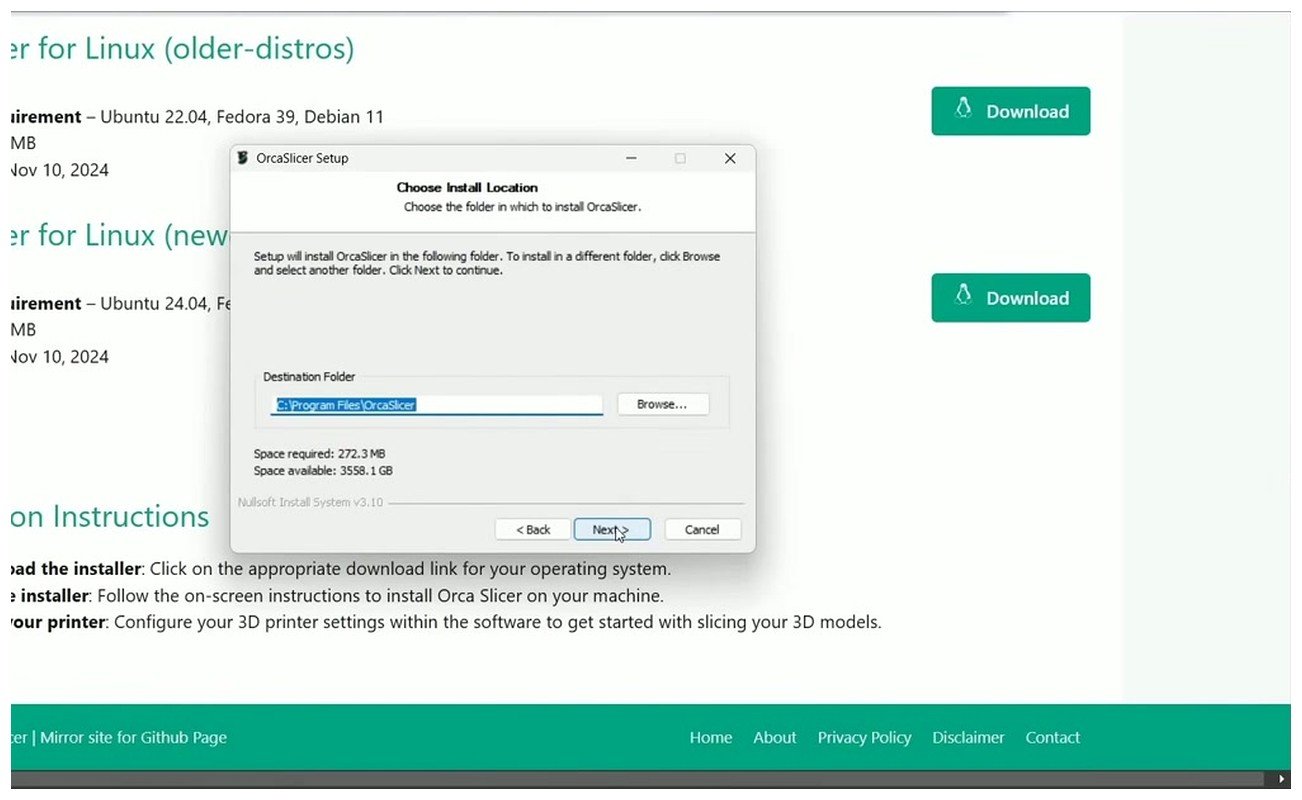Go Back in the installer wizard
This screenshot has width=1302, height=800.
[533, 529]
